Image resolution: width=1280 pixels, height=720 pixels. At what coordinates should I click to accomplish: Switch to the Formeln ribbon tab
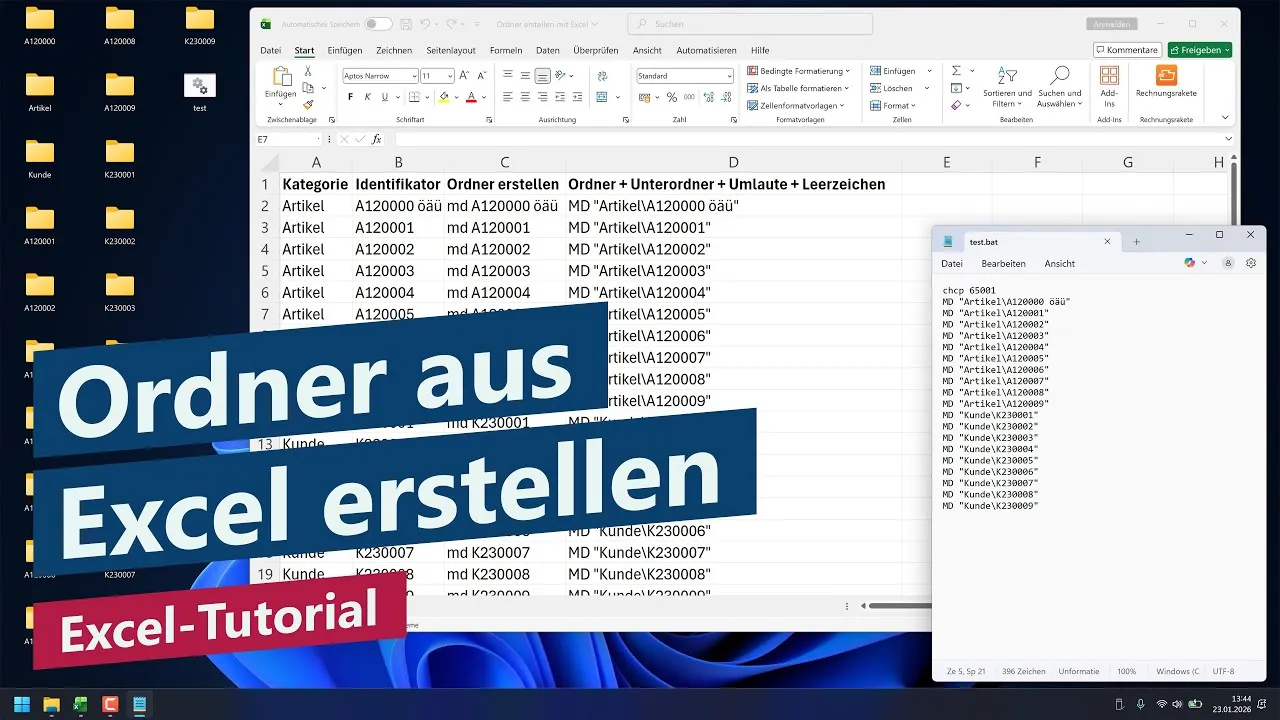[505, 50]
